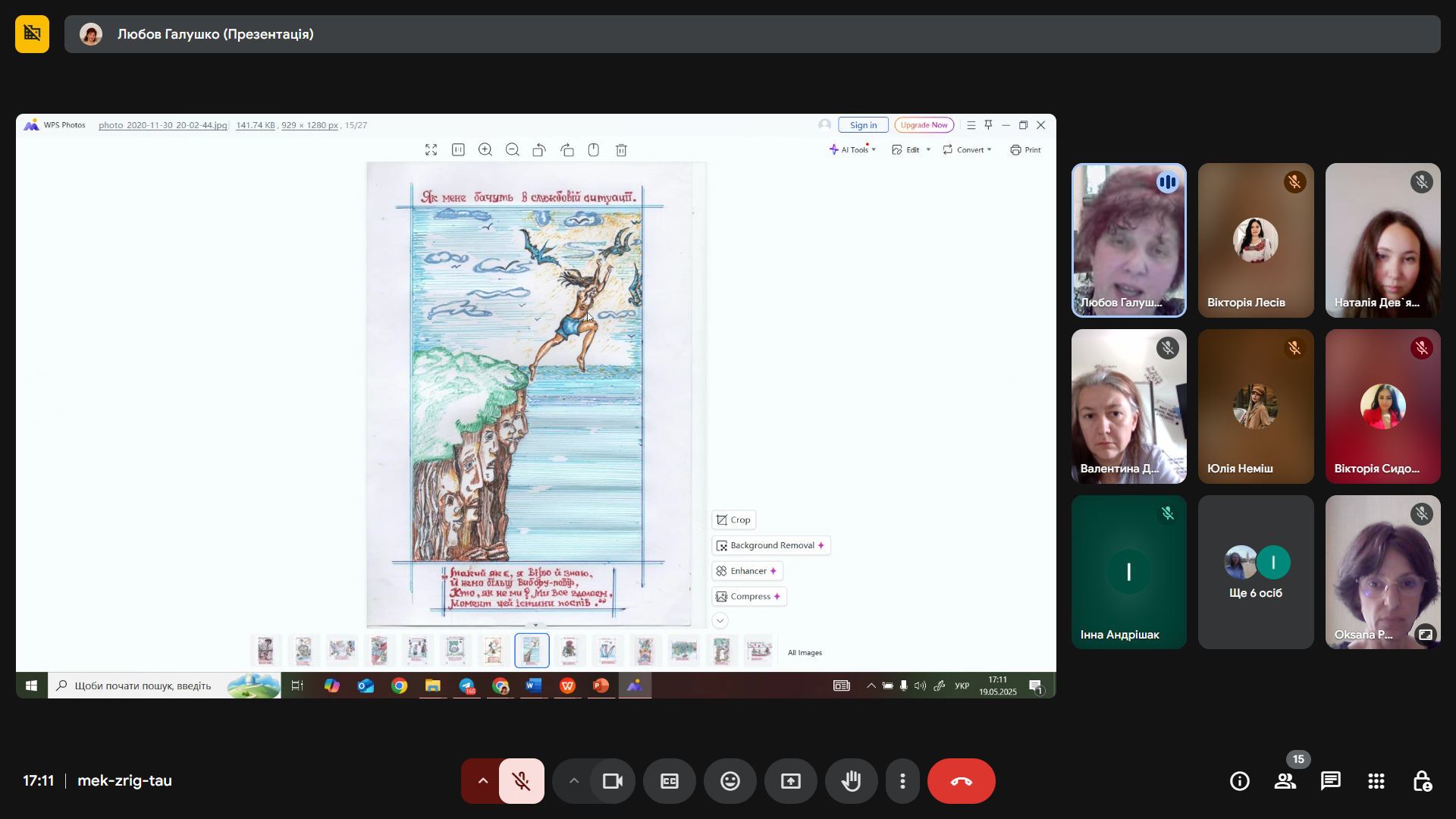Click Вікторія Лесів participant tile
The height and width of the screenshot is (819, 1456).
[1256, 240]
